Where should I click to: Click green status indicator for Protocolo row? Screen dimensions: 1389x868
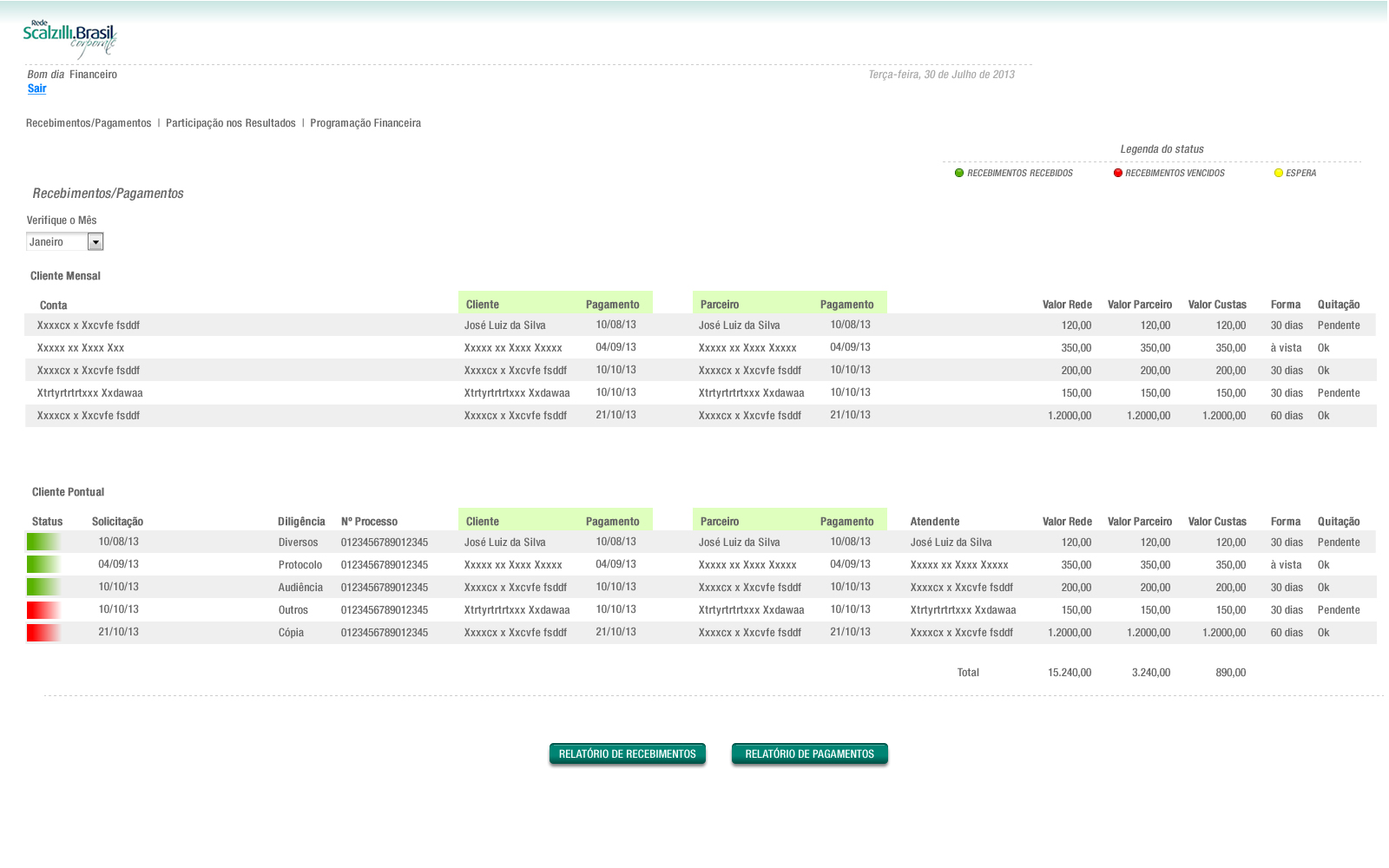point(43,564)
